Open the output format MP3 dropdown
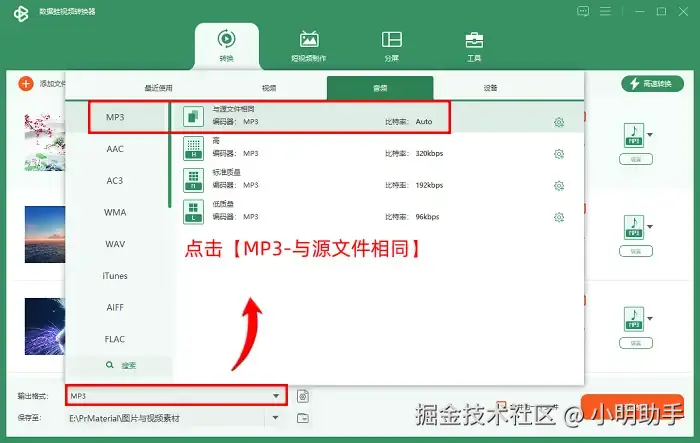 (x=176, y=396)
